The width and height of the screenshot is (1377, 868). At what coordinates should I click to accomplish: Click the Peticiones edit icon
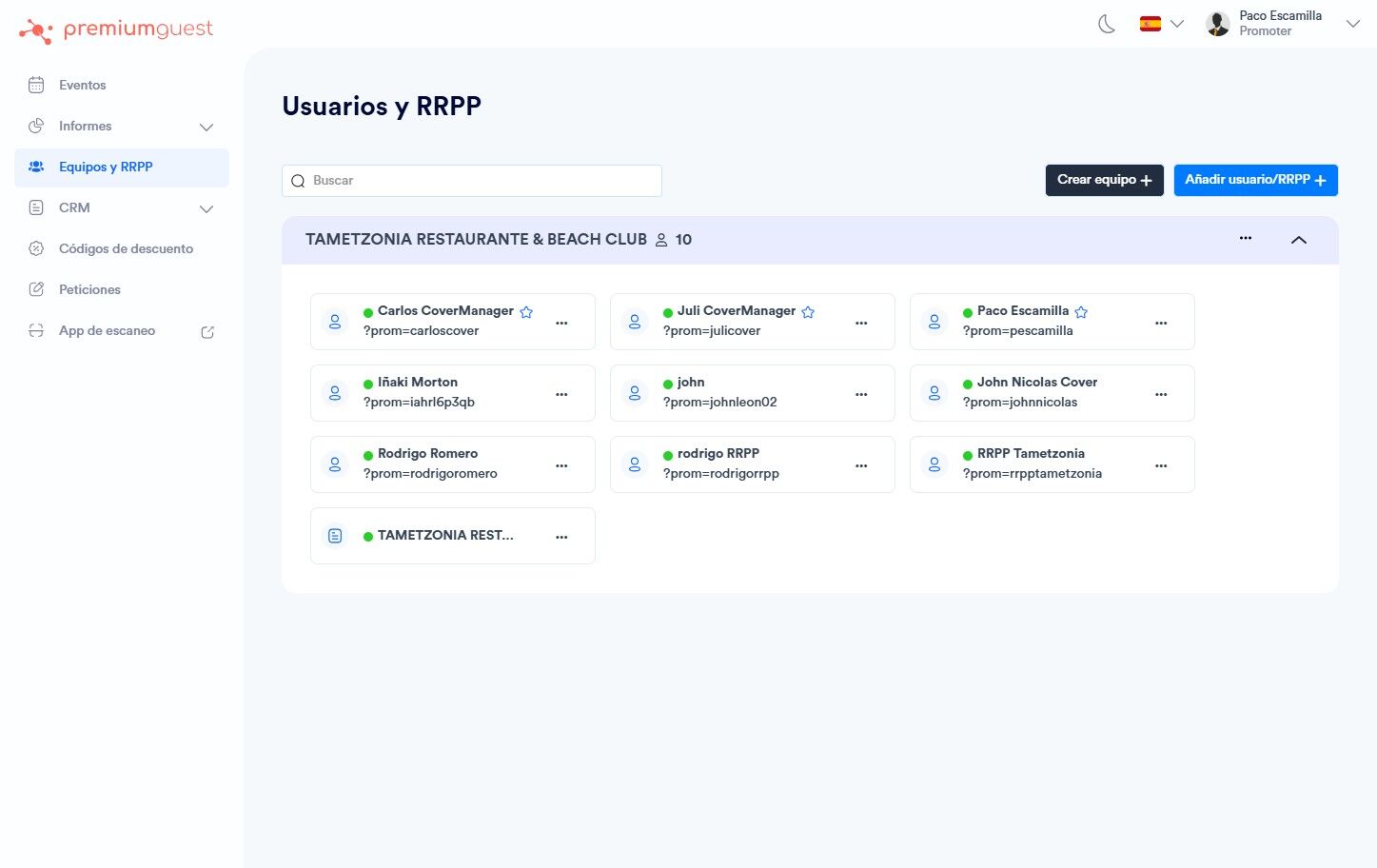click(36, 289)
